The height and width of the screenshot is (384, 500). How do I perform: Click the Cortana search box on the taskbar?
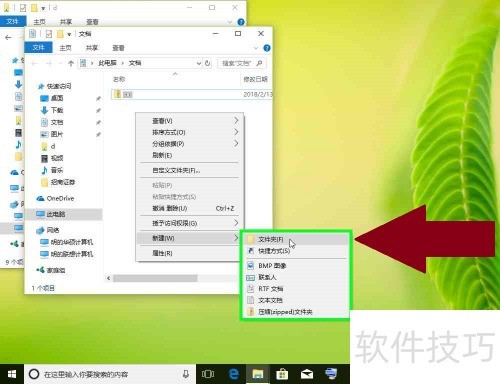[110, 374]
